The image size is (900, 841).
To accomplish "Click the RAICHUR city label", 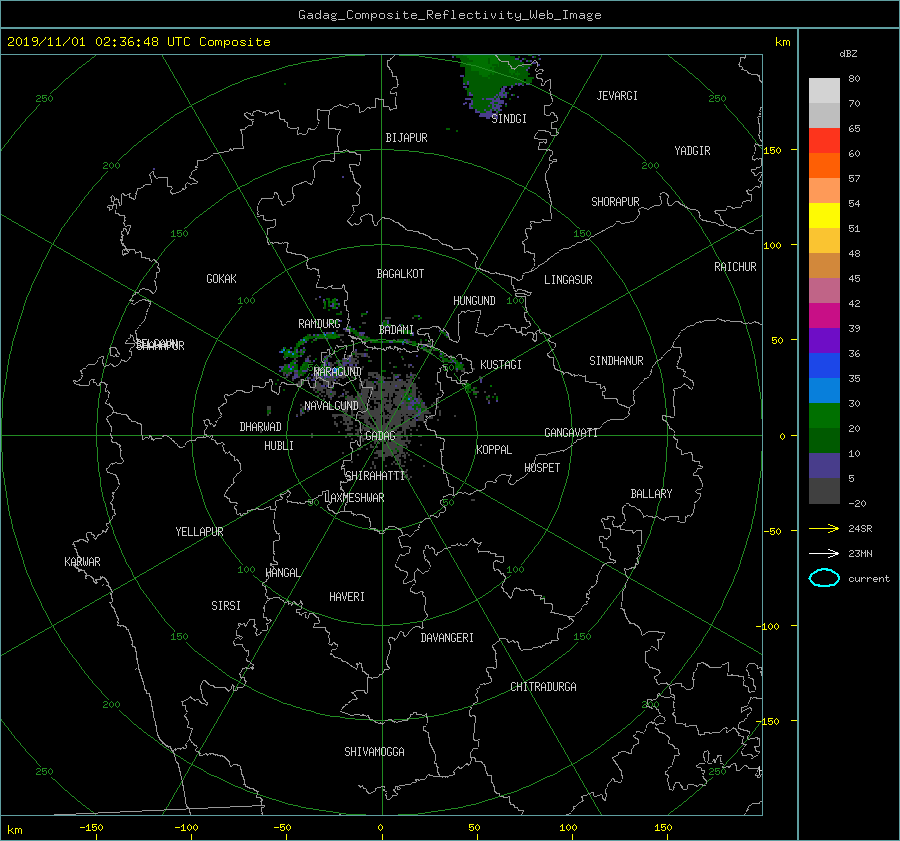I will pyautogui.click(x=735, y=267).
